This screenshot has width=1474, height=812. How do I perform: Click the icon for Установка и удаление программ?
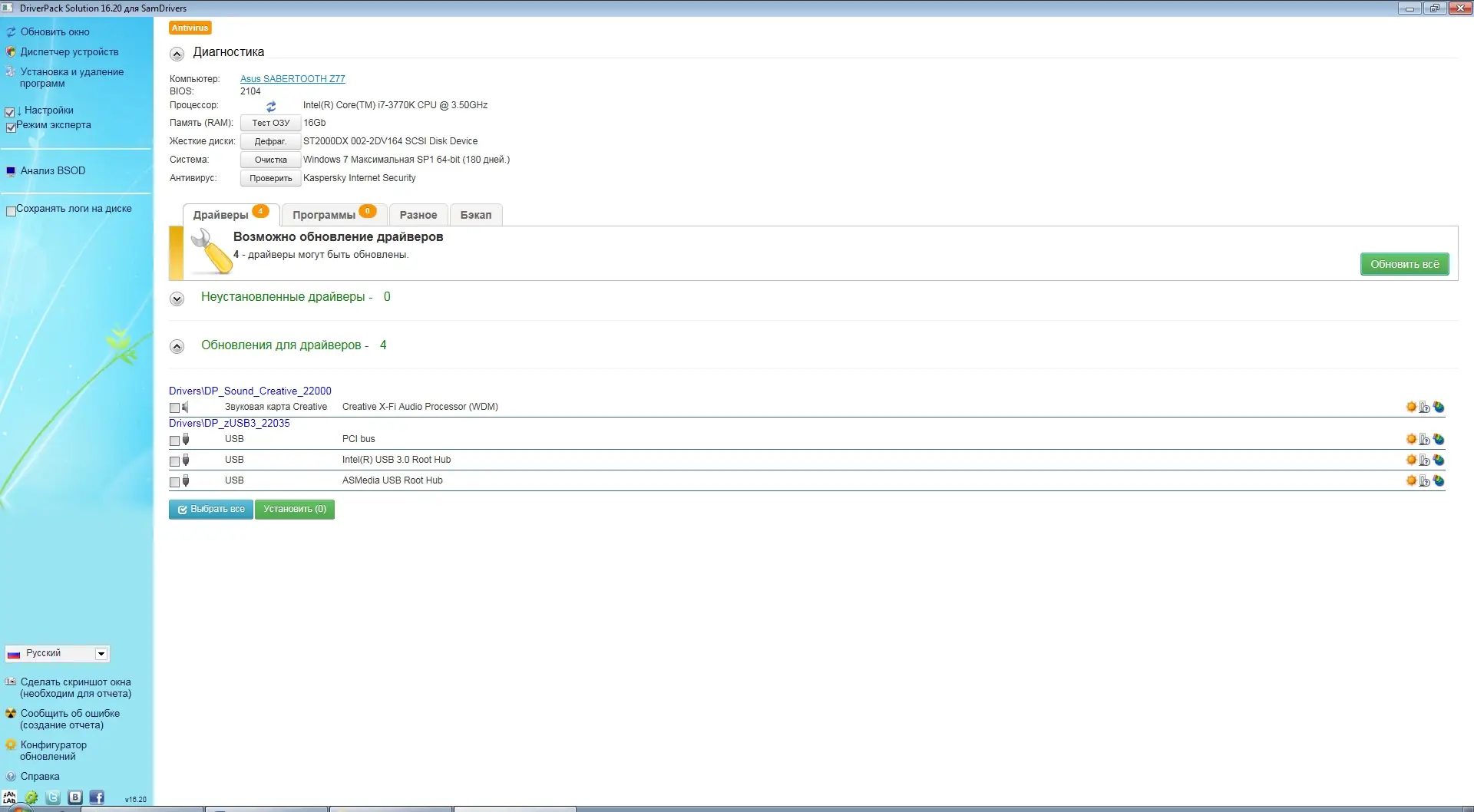click(x=11, y=71)
